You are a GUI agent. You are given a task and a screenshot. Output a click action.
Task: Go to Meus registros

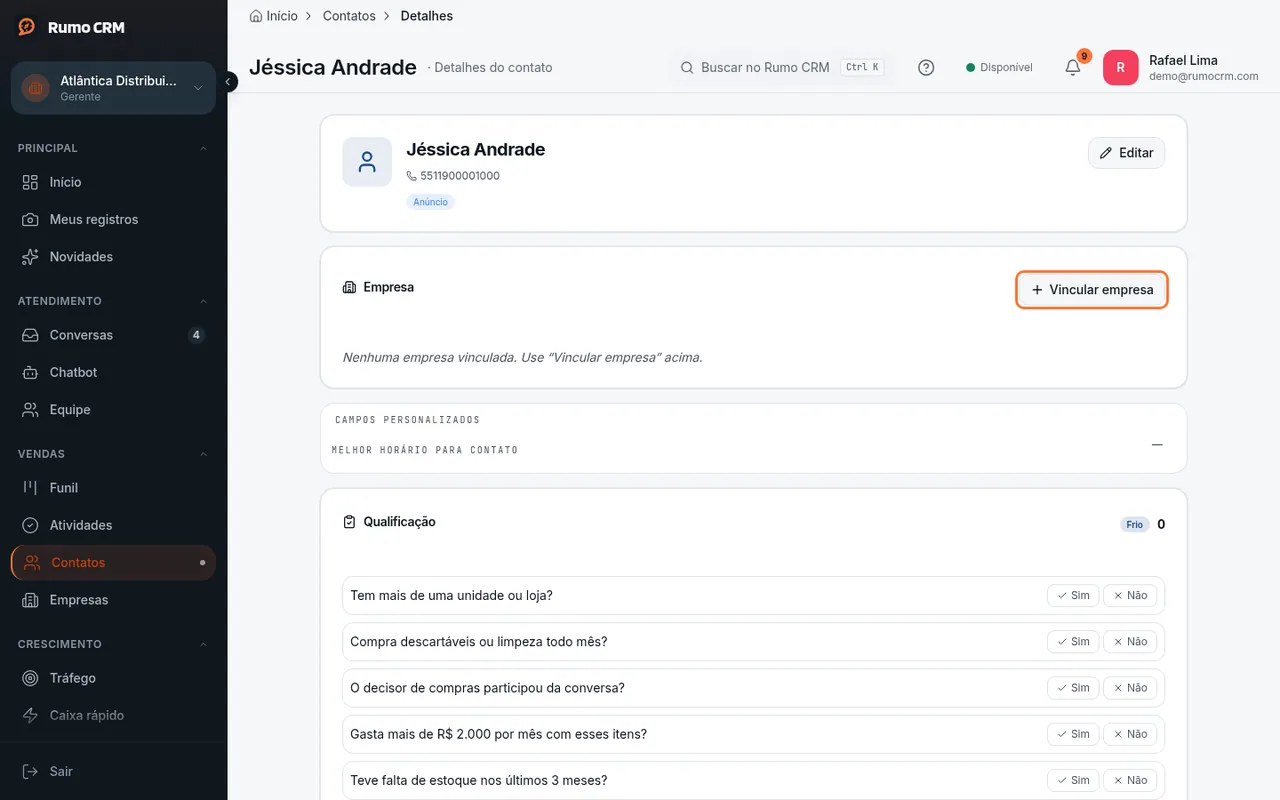113,219
